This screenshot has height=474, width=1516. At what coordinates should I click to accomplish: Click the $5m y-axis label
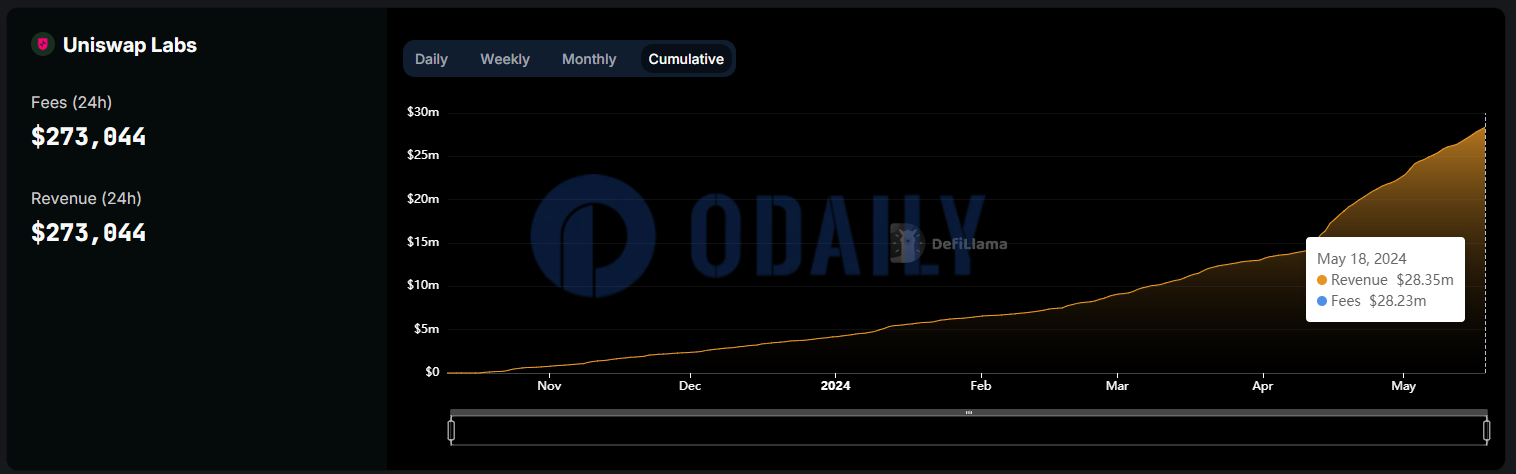426,329
